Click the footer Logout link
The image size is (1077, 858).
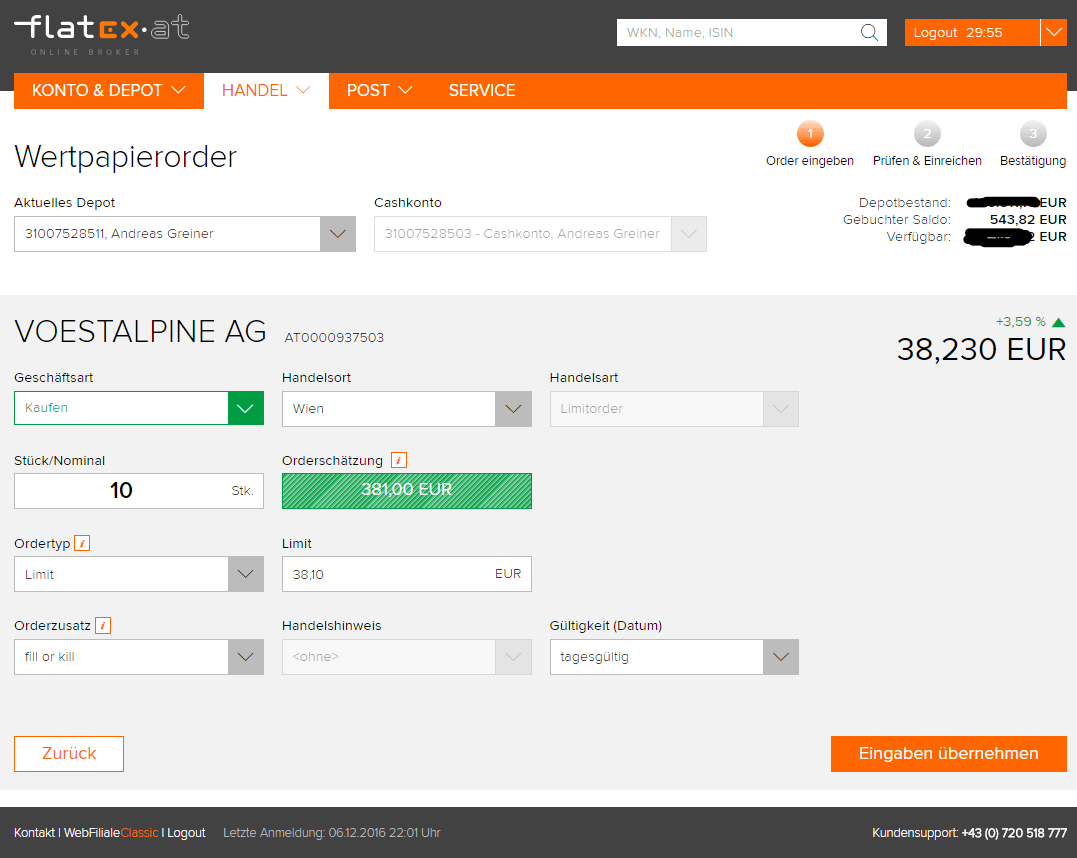186,833
